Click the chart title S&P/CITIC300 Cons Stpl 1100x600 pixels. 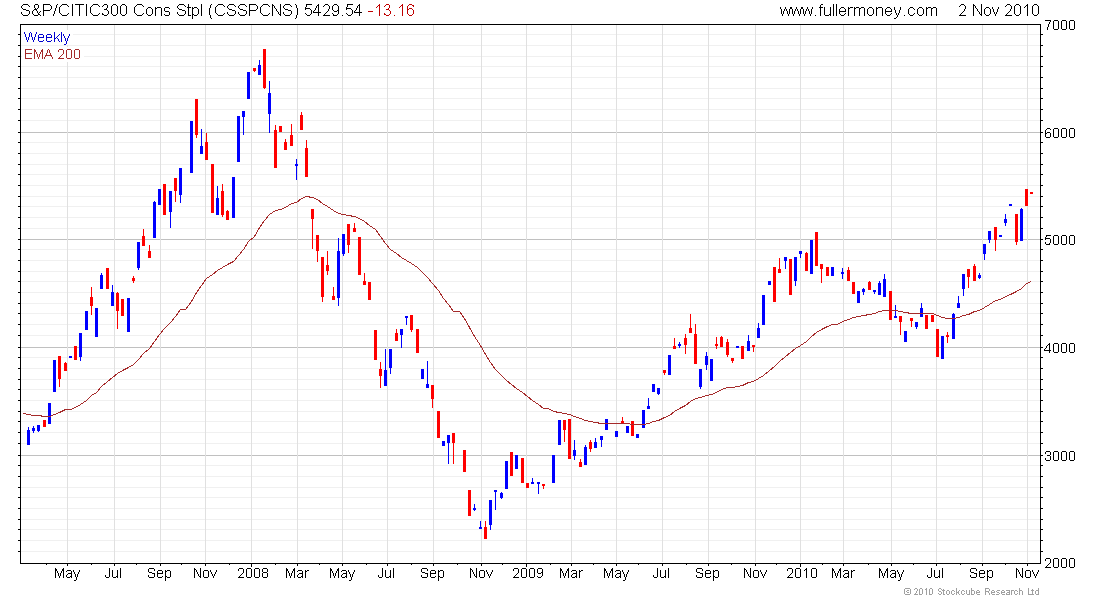[112, 11]
